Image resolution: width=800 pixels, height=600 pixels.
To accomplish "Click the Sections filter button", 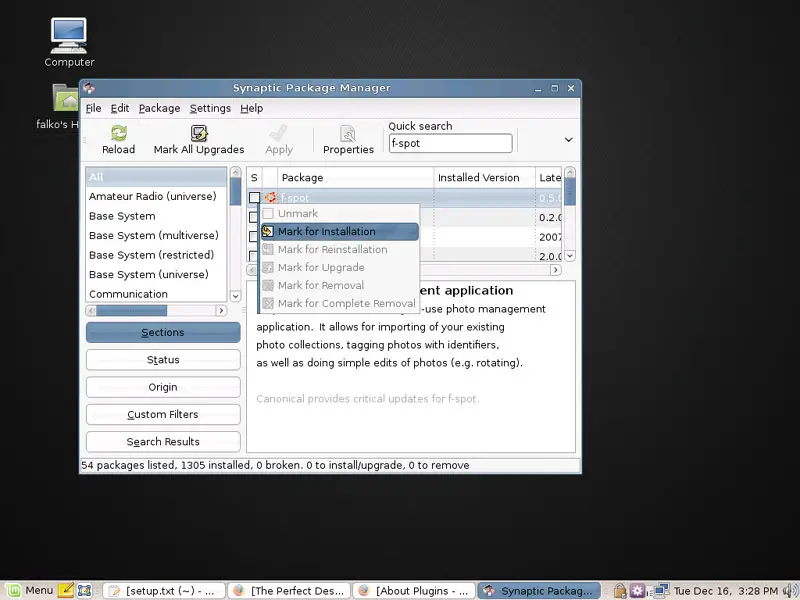I will pos(163,333).
